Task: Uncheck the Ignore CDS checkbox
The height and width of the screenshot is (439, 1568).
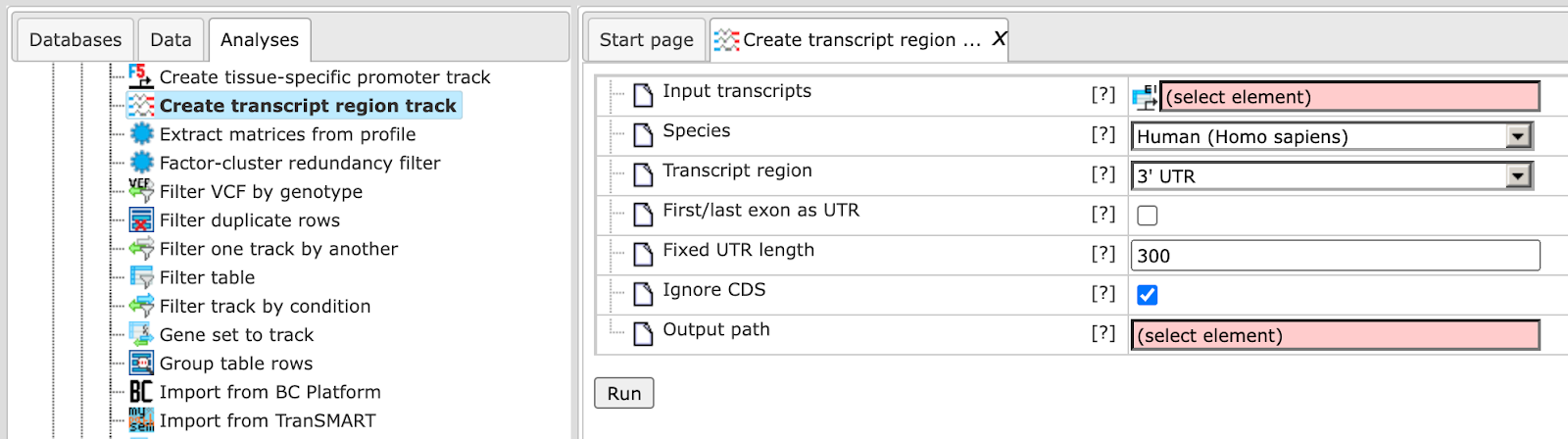Action: tap(1148, 295)
